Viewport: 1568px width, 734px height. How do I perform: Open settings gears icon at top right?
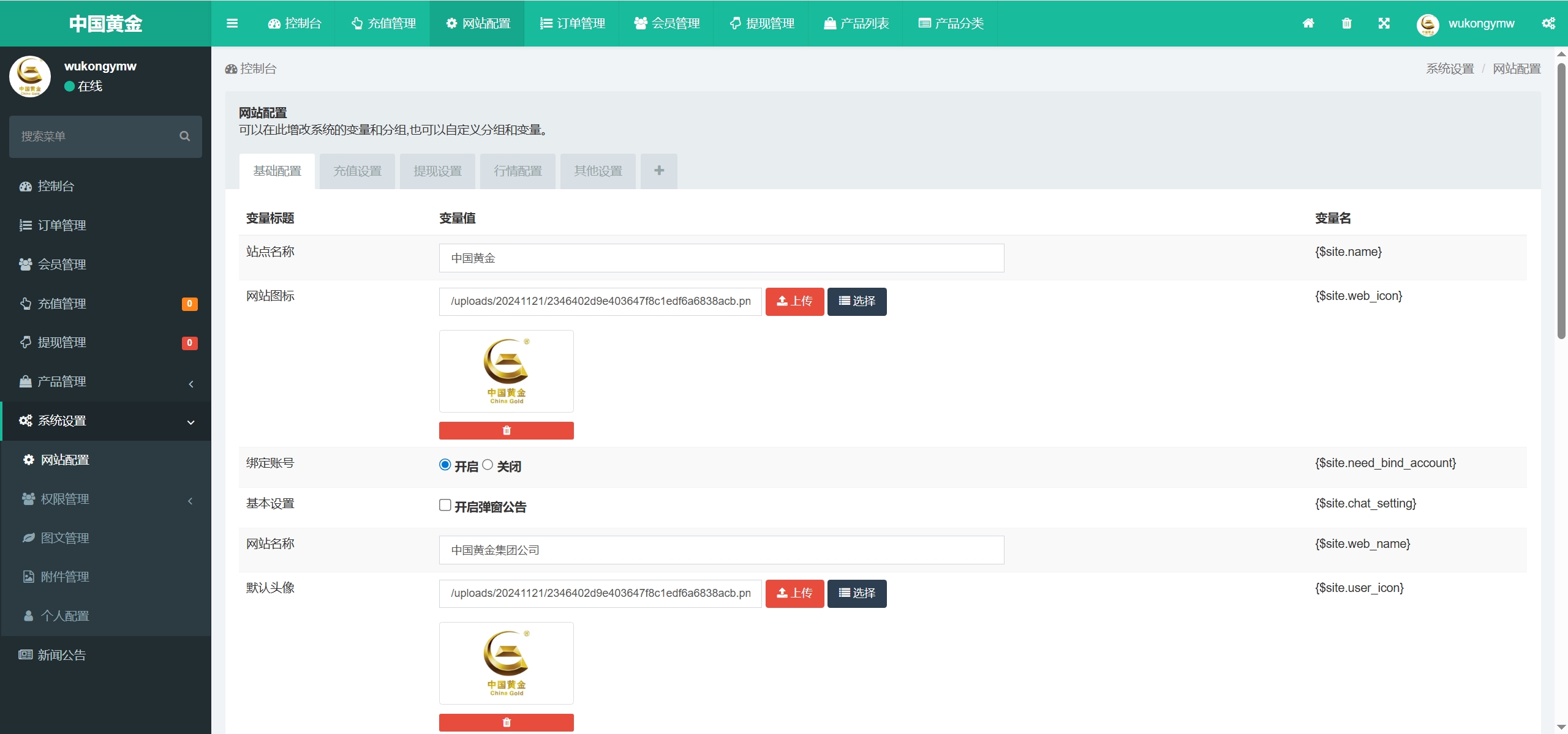tap(1548, 23)
